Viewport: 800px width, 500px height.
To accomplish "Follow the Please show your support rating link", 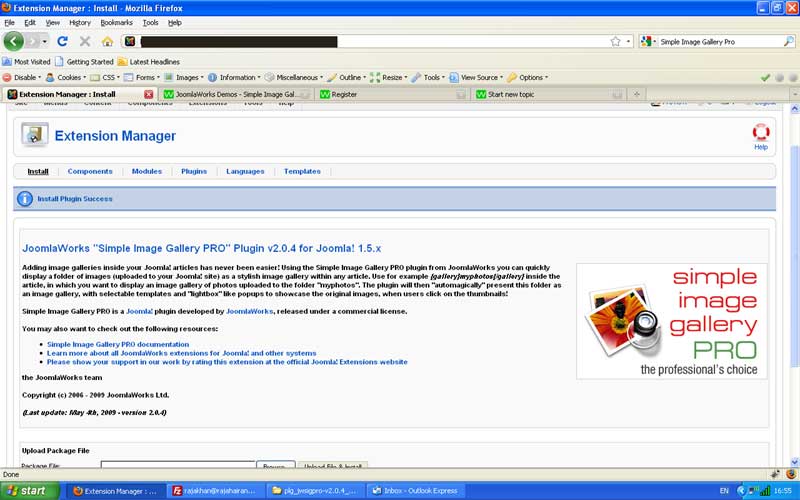I will pos(227,362).
